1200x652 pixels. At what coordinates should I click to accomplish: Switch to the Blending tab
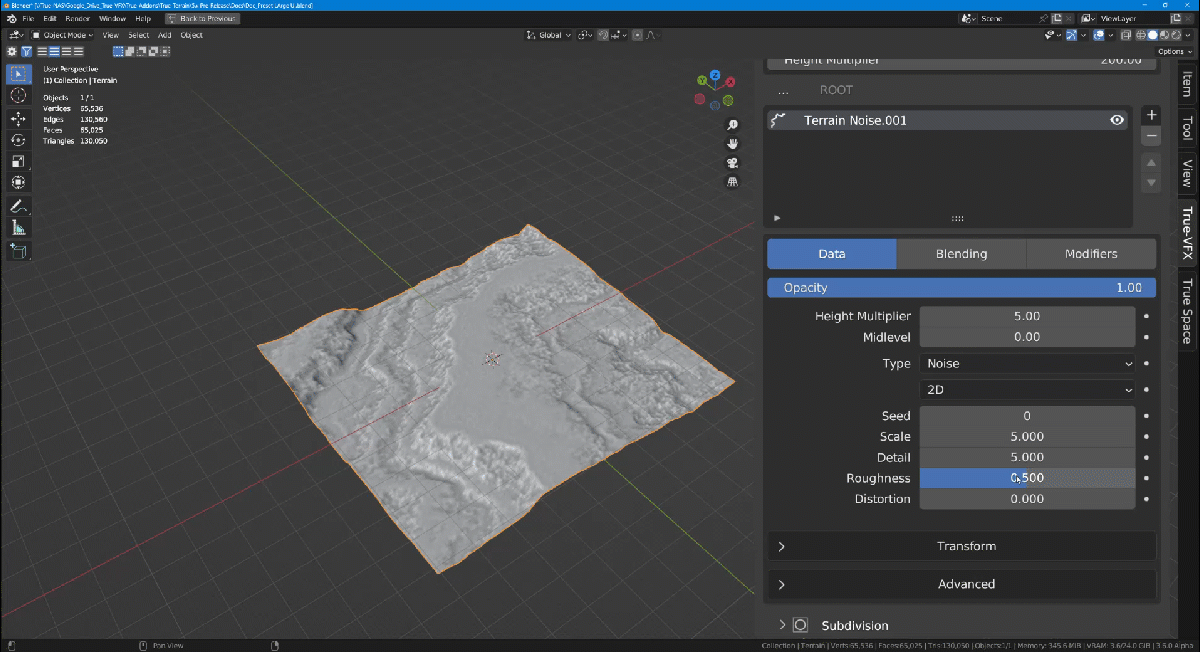click(961, 254)
